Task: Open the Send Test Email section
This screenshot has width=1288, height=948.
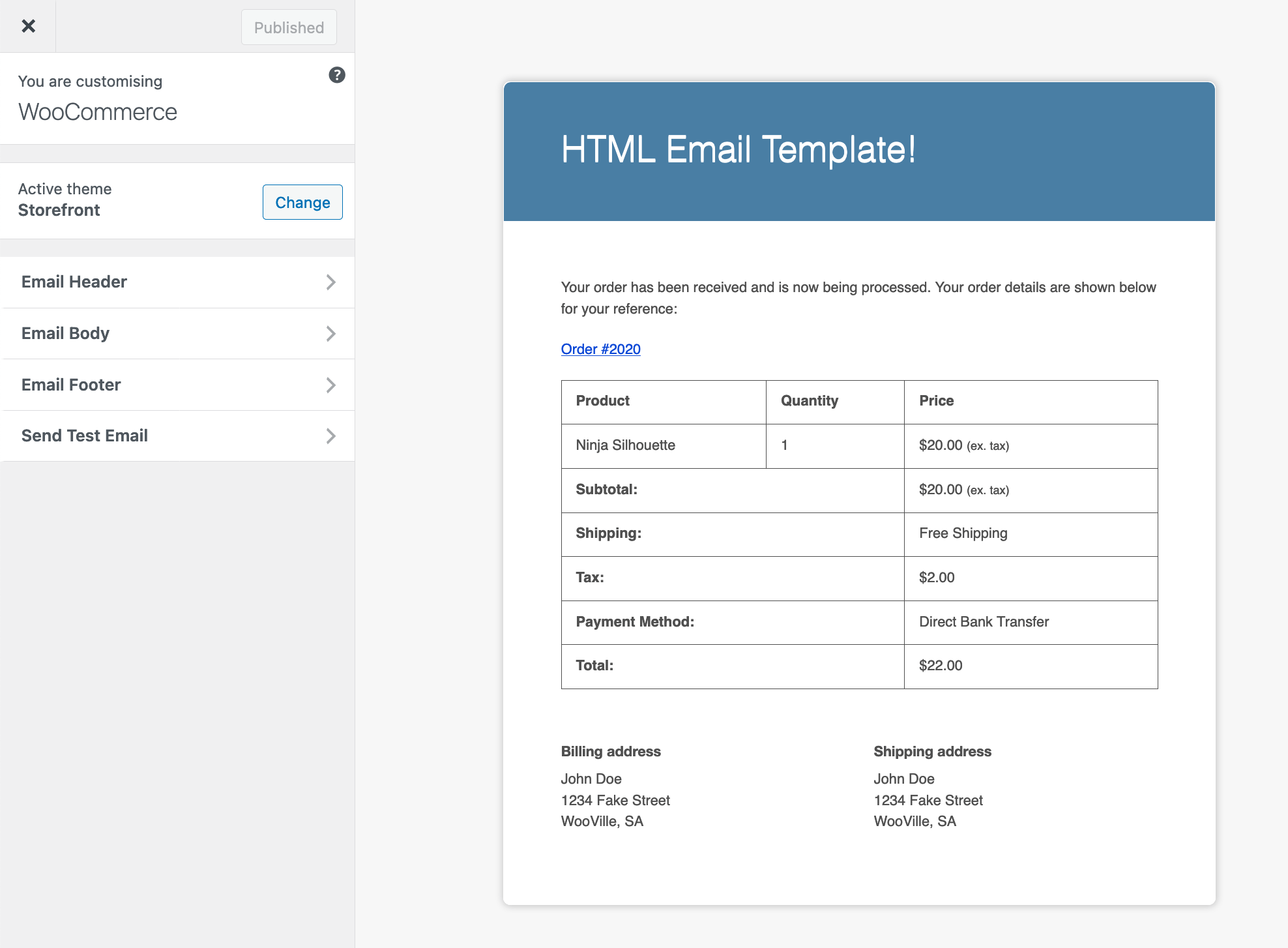Action: click(x=85, y=436)
